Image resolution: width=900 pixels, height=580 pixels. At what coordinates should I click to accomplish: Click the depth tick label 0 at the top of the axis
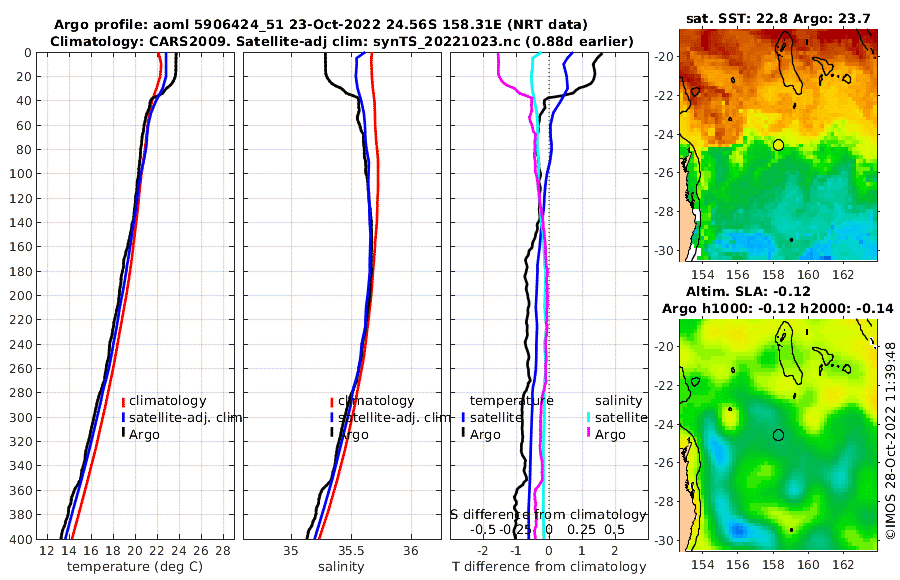28,53
